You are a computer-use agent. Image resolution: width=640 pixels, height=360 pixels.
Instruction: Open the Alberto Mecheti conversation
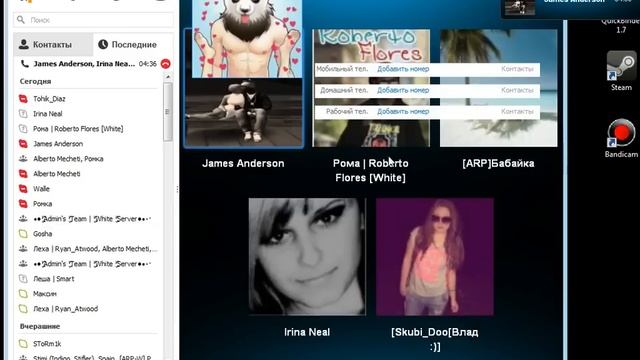pyautogui.click(x=57, y=174)
